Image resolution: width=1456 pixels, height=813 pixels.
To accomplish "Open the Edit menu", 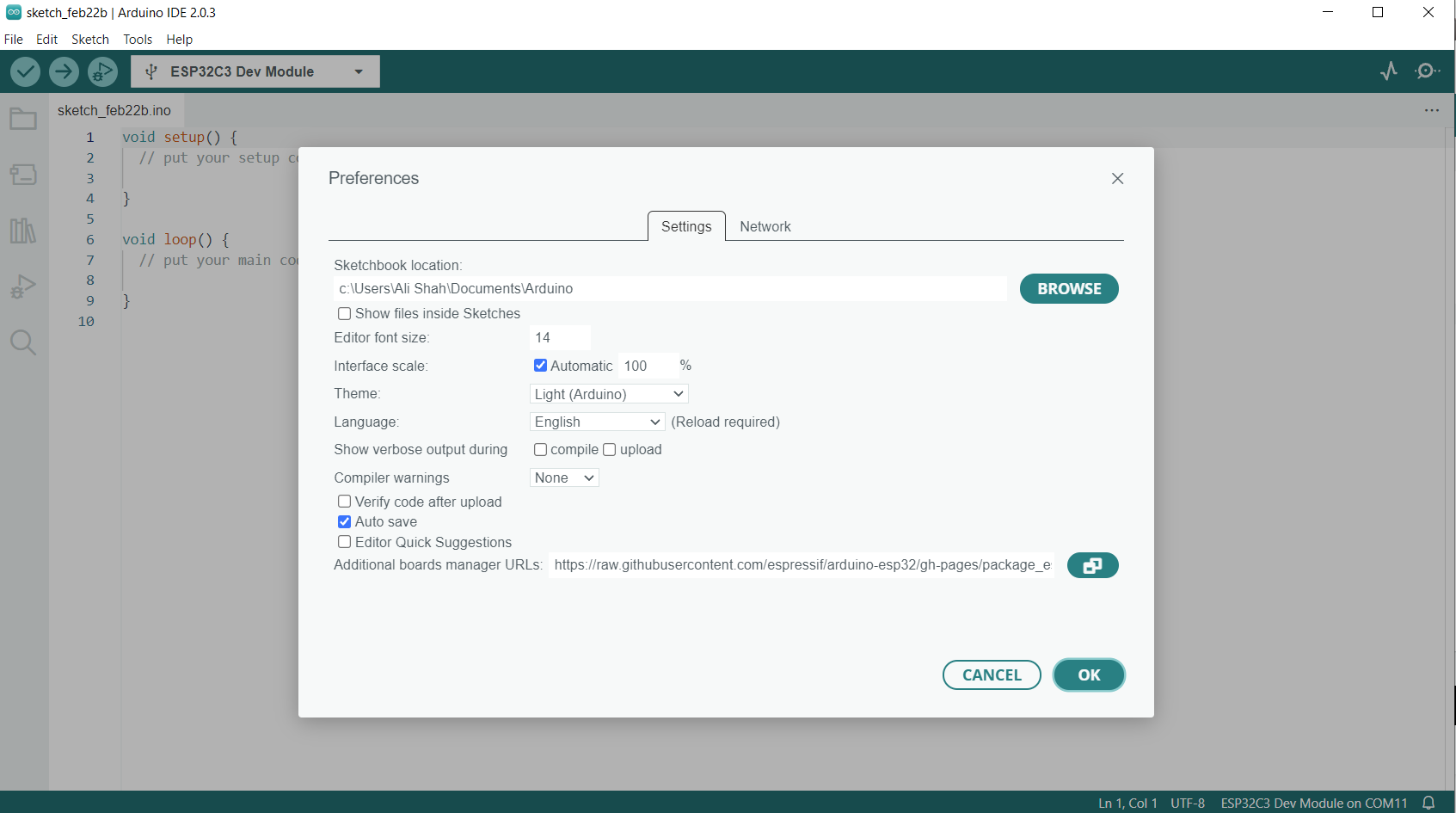I will [x=46, y=40].
